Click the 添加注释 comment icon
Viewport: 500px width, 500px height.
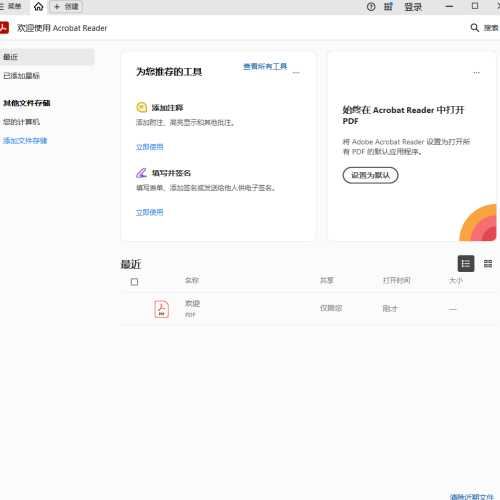142,108
